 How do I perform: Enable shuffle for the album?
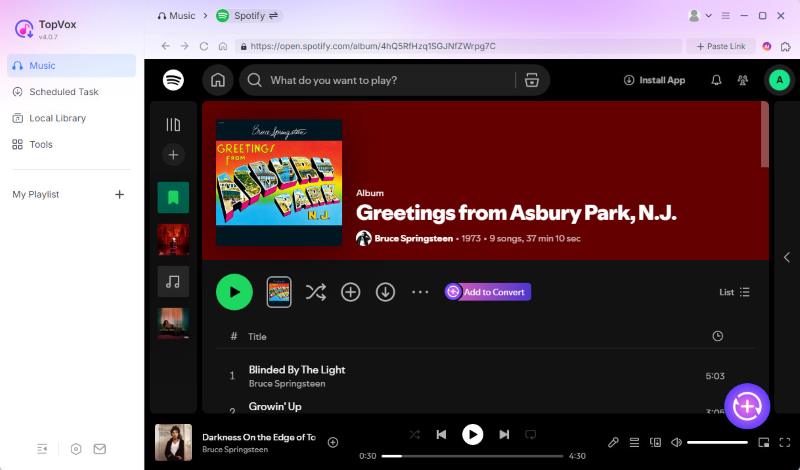pos(316,292)
